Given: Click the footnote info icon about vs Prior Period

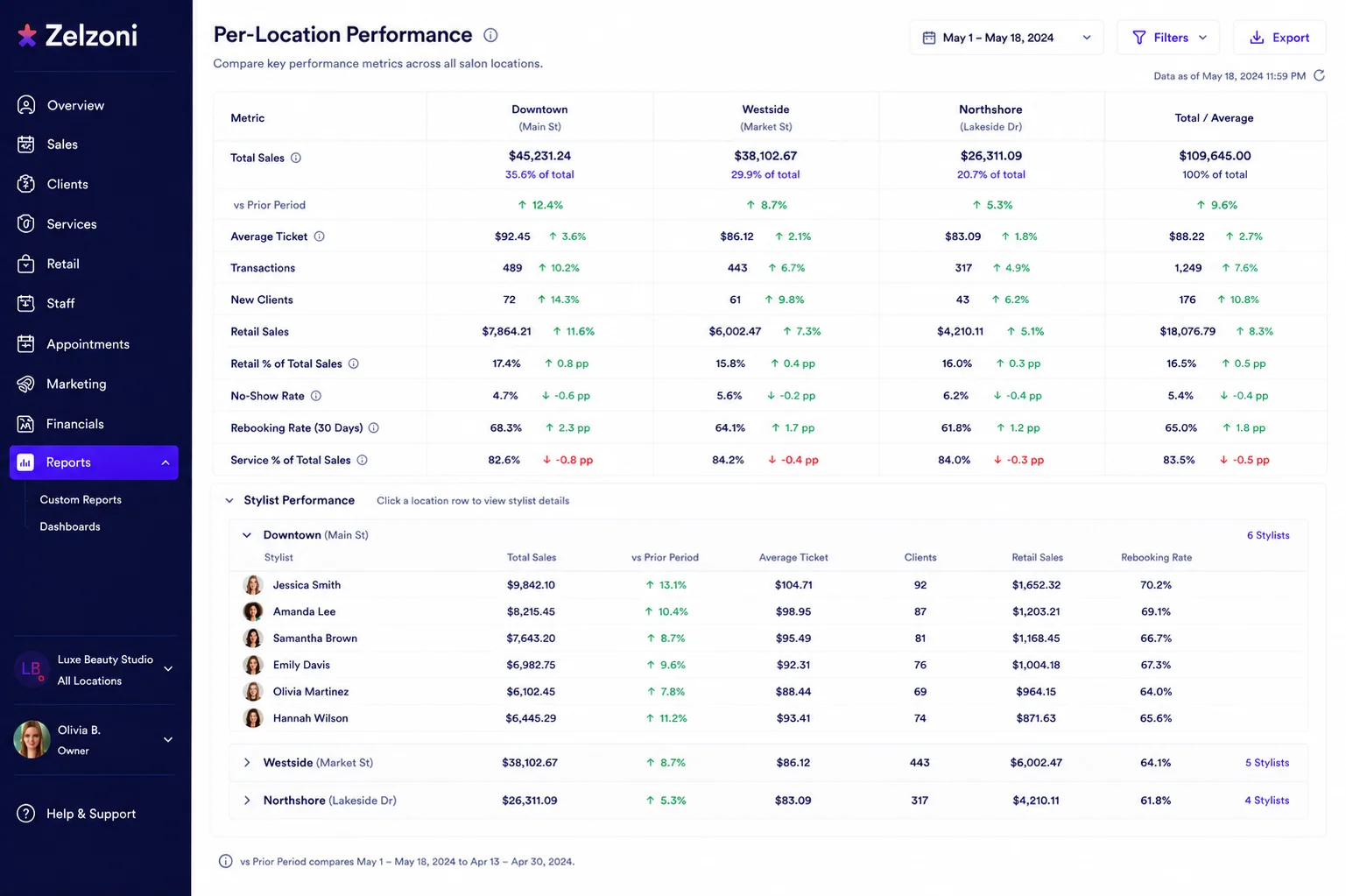Looking at the screenshot, I should point(225,861).
